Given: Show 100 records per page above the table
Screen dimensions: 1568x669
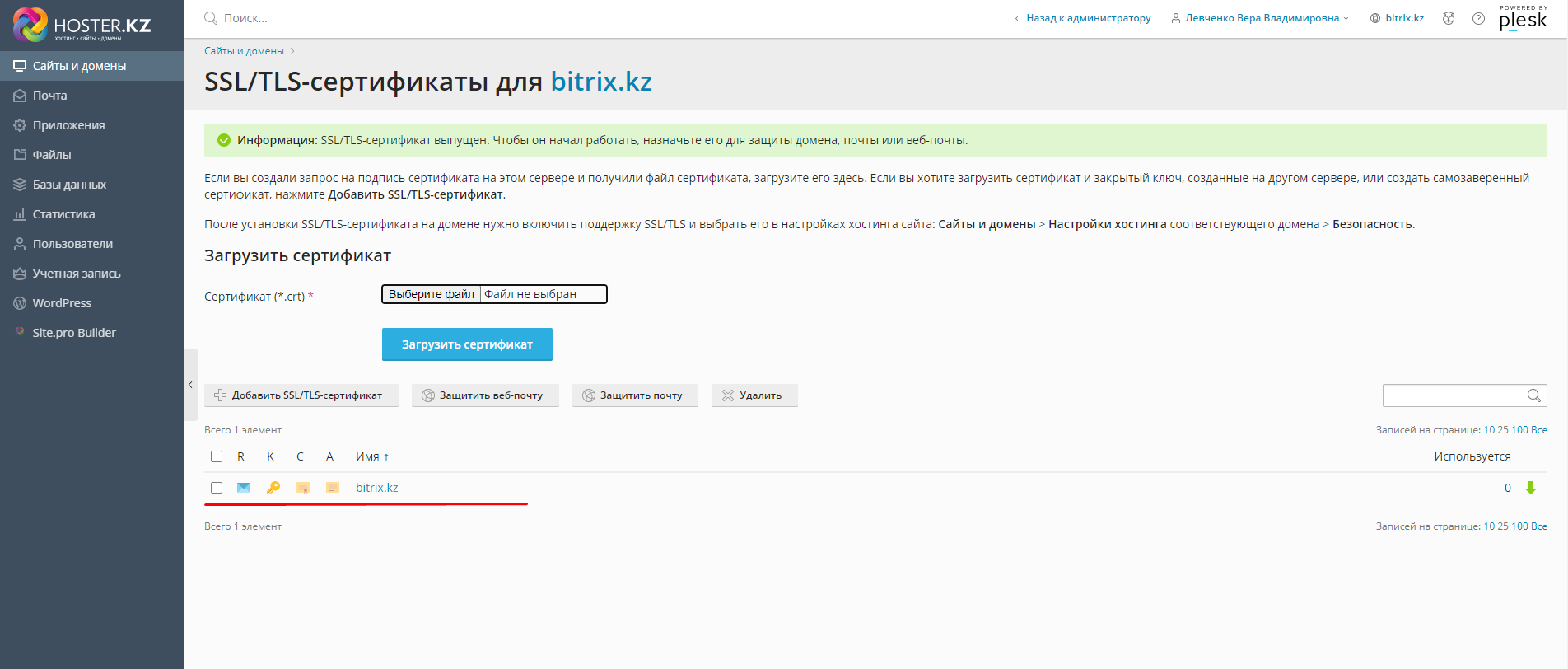Looking at the screenshot, I should (x=1519, y=430).
